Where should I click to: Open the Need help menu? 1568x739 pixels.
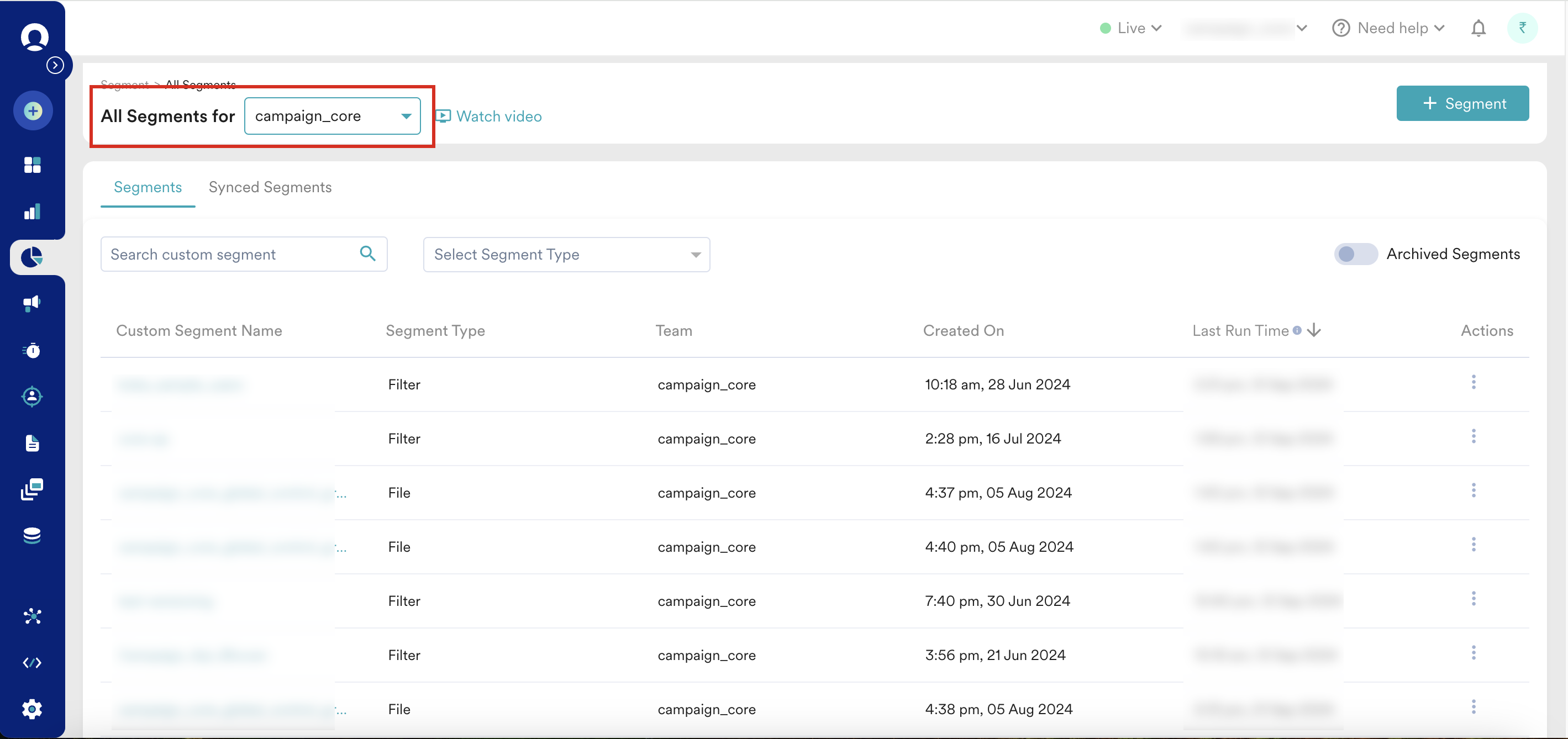pyautogui.click(x=1388, y=29)
